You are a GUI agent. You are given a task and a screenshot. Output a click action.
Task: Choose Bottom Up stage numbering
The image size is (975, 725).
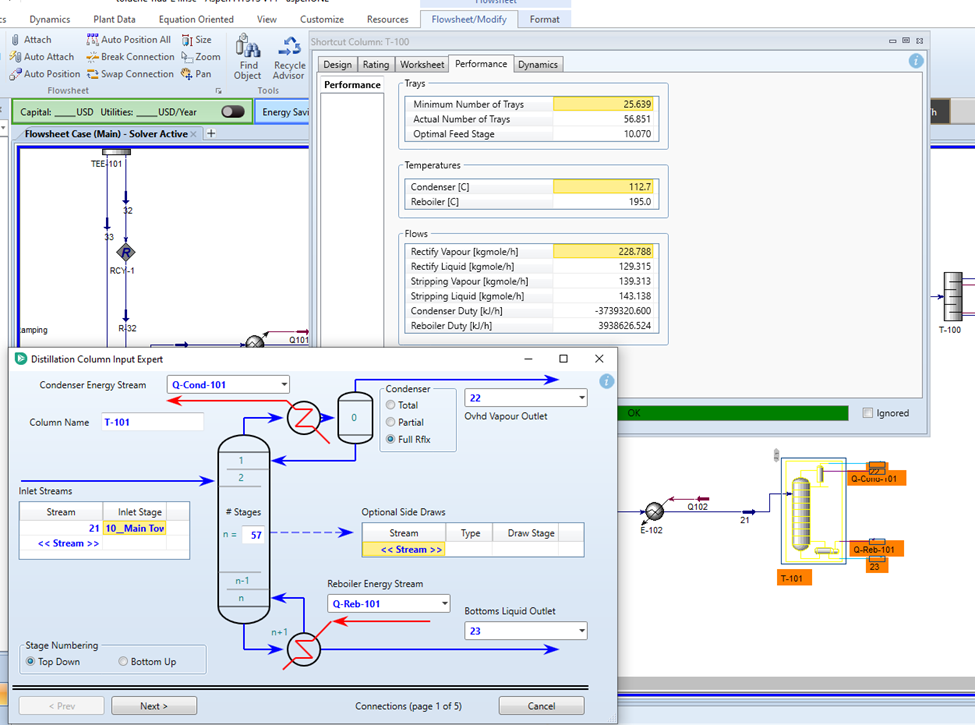coord(123,662)
